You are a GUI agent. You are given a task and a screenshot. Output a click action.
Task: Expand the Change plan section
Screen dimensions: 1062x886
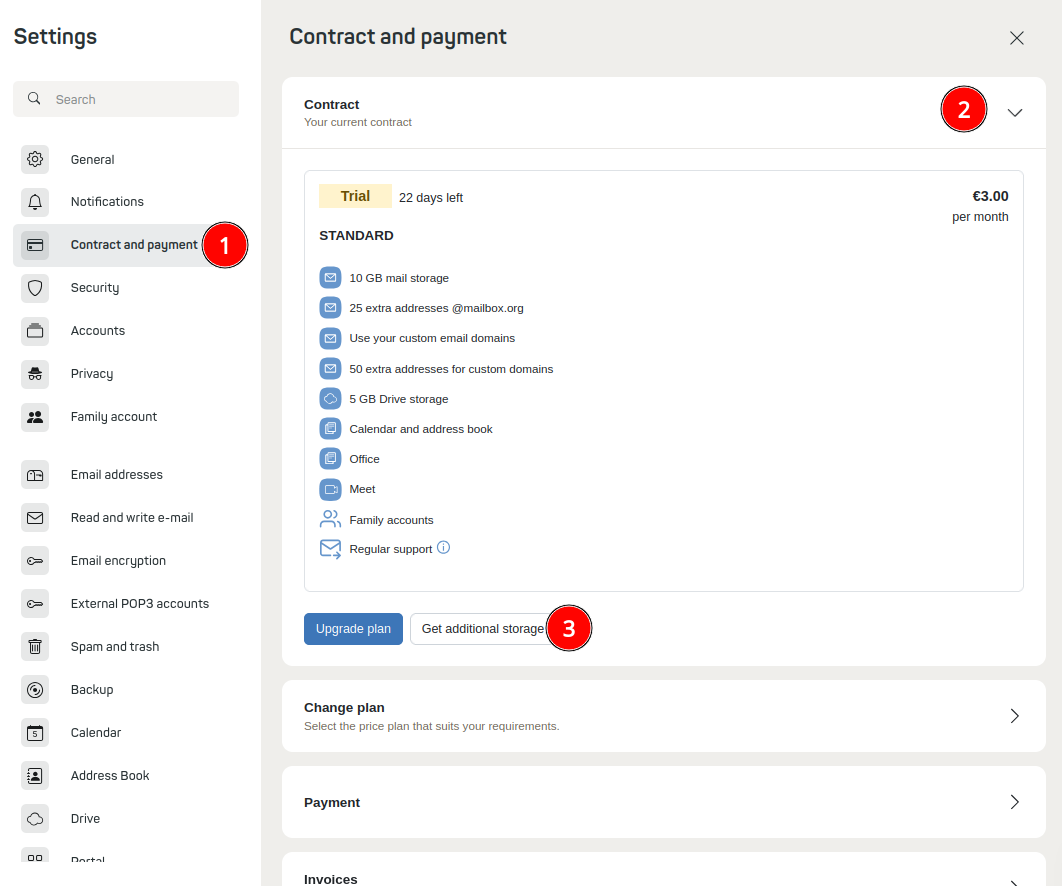point(1014,716)
